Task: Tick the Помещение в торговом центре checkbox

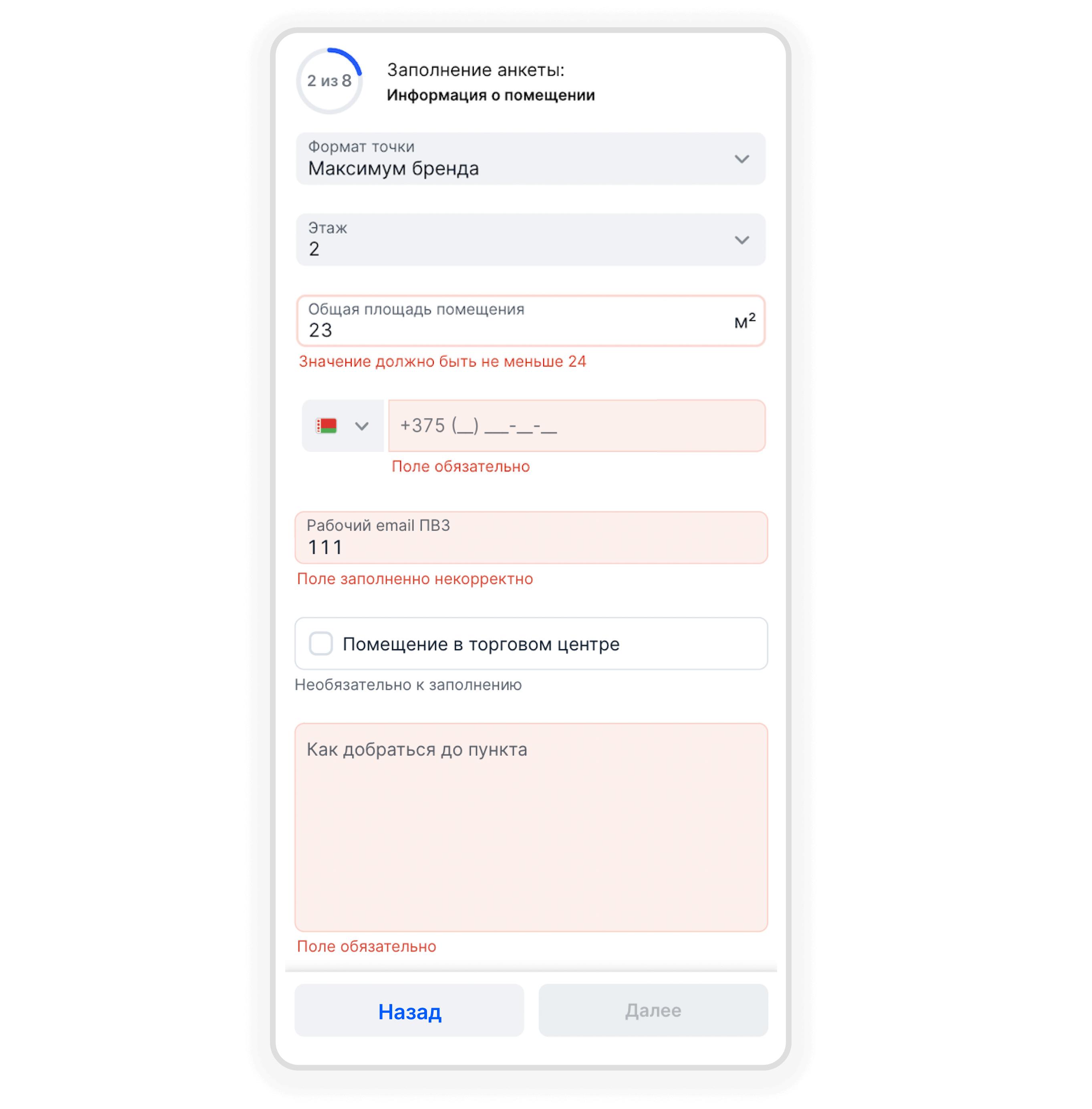Action: (x=320, y=644)
